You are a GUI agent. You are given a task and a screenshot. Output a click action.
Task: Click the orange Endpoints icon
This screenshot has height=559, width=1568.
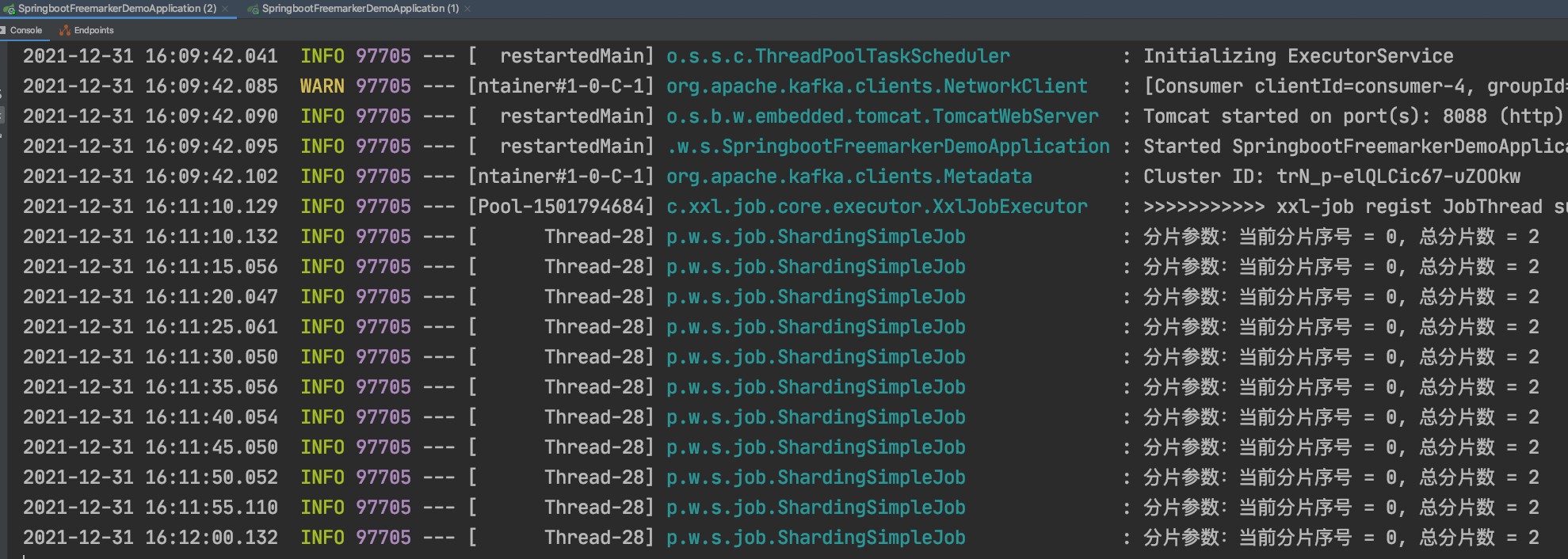tap(65, 30)
